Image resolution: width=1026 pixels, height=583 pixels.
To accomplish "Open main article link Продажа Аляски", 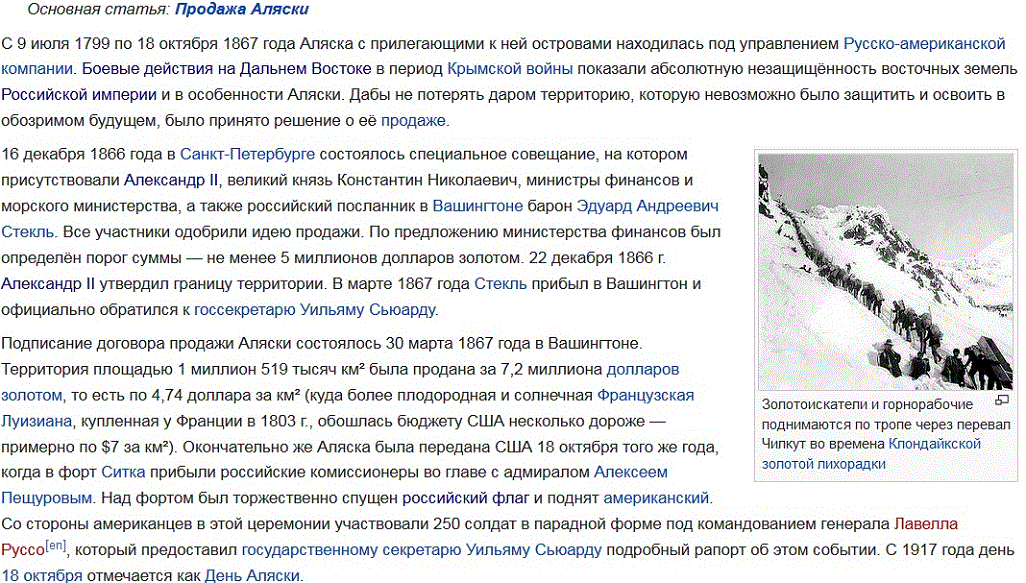I will click(x=241, y=10).
